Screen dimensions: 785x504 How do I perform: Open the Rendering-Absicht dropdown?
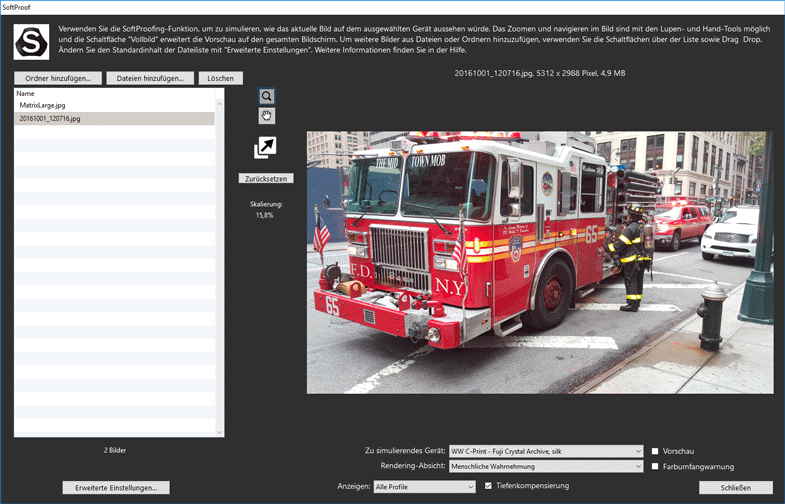(x=546, y=466)
